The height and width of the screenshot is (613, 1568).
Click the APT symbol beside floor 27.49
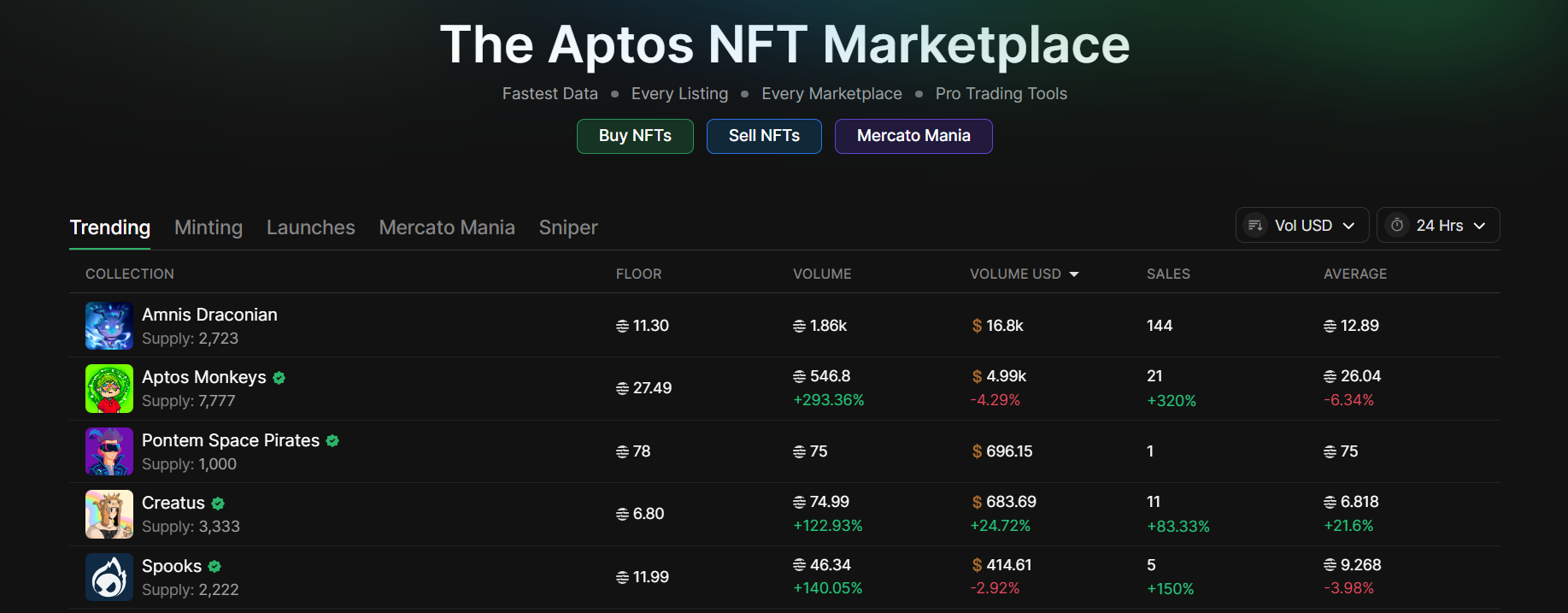tap(622, 388)
